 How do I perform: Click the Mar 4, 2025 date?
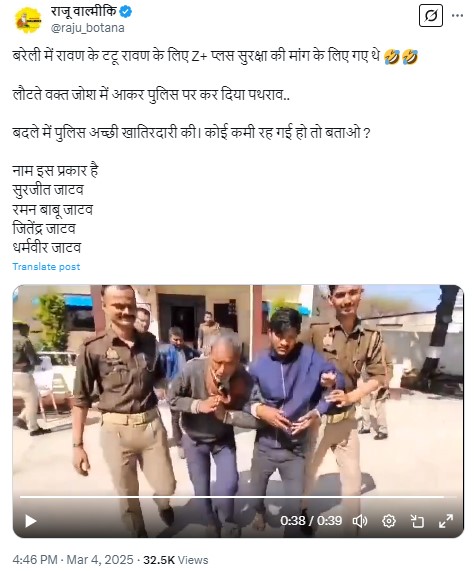click(x=100, y=560)
